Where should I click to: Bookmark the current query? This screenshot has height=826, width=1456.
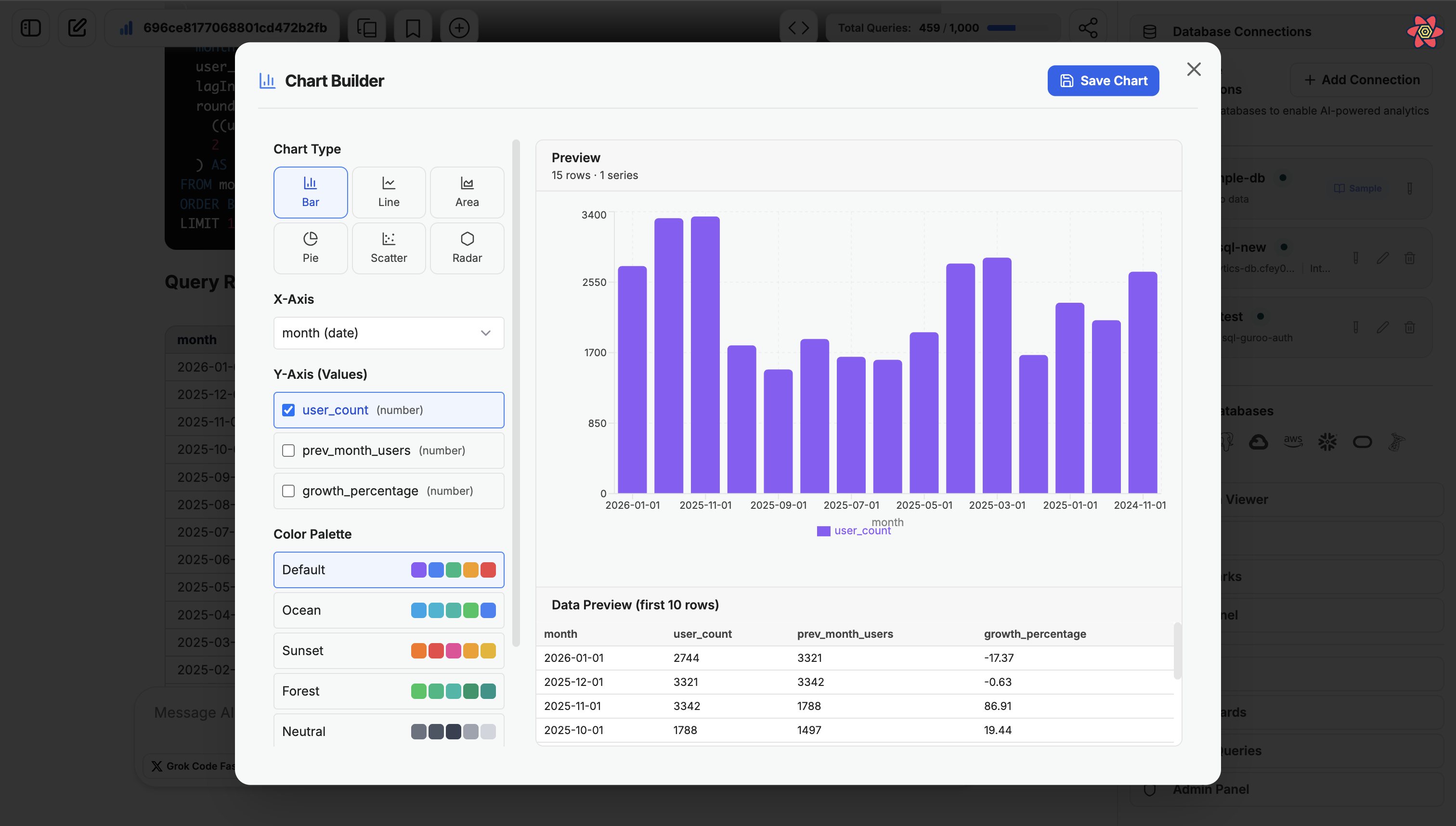[x=413, y=27]
